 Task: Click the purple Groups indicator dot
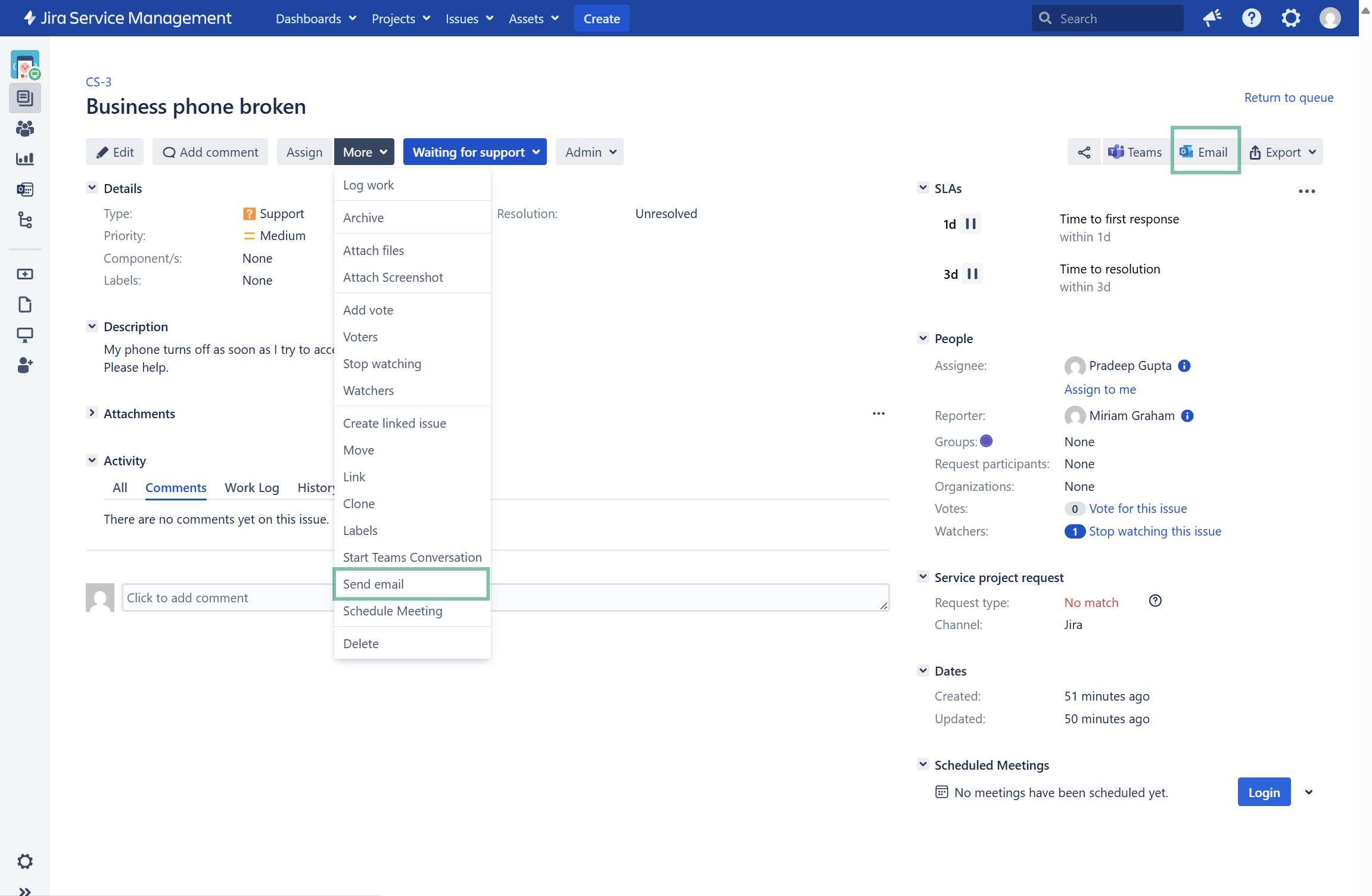(987, 441)
